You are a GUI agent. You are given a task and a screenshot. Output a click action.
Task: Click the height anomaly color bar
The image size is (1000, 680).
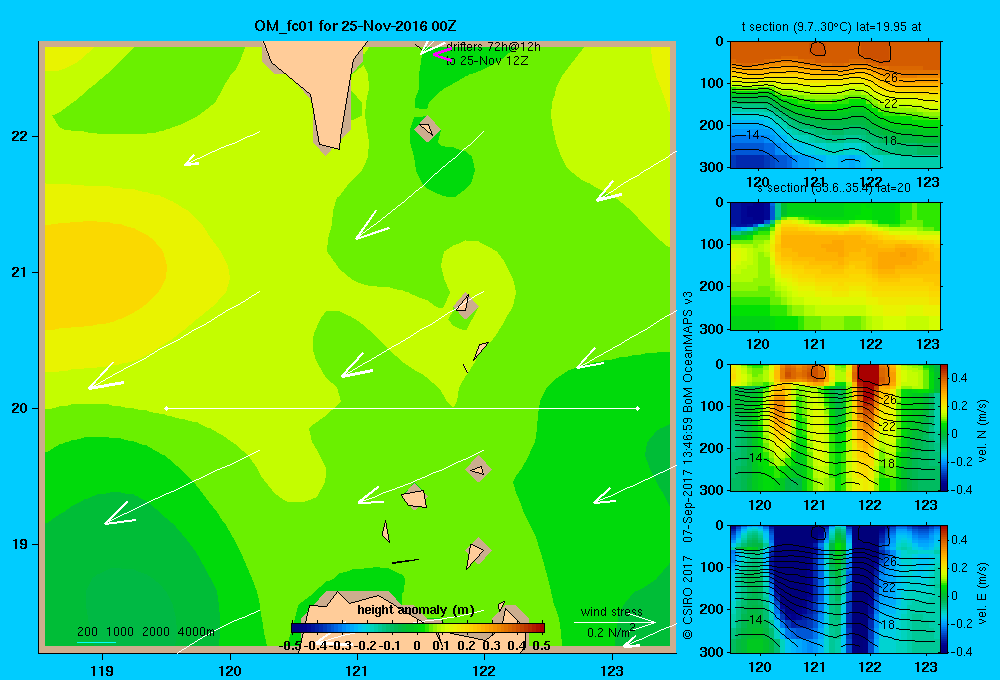[418, 628]
